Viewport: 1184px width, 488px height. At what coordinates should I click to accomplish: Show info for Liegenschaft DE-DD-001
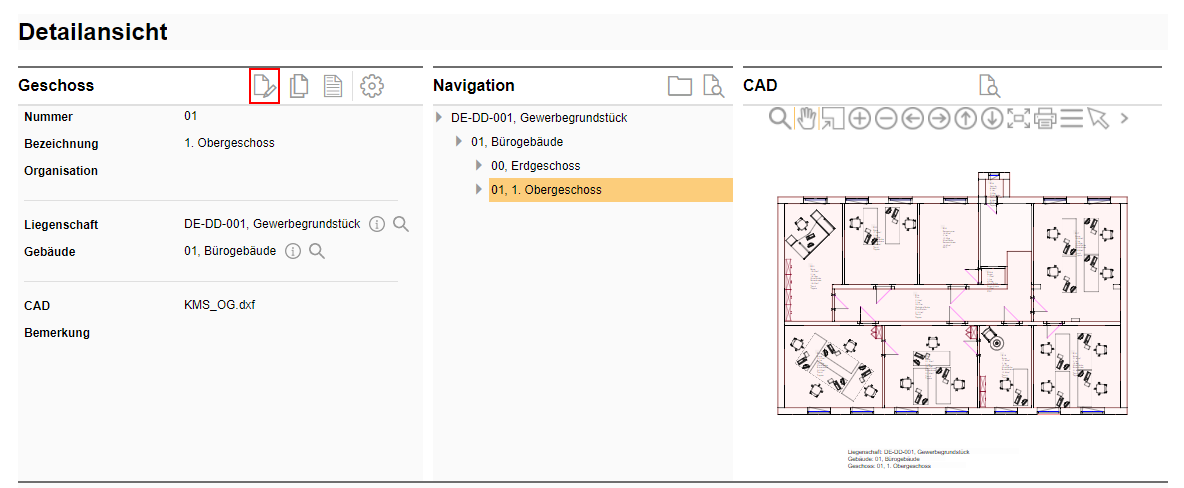(x=377, y=224)
